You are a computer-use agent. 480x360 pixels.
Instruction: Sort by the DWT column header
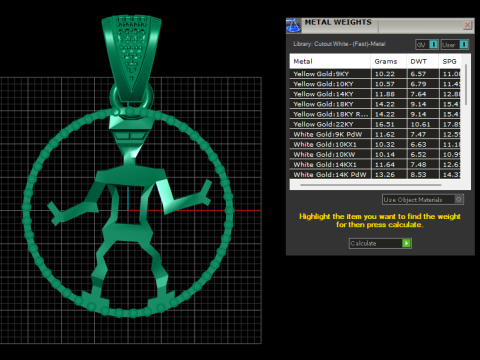422,61
